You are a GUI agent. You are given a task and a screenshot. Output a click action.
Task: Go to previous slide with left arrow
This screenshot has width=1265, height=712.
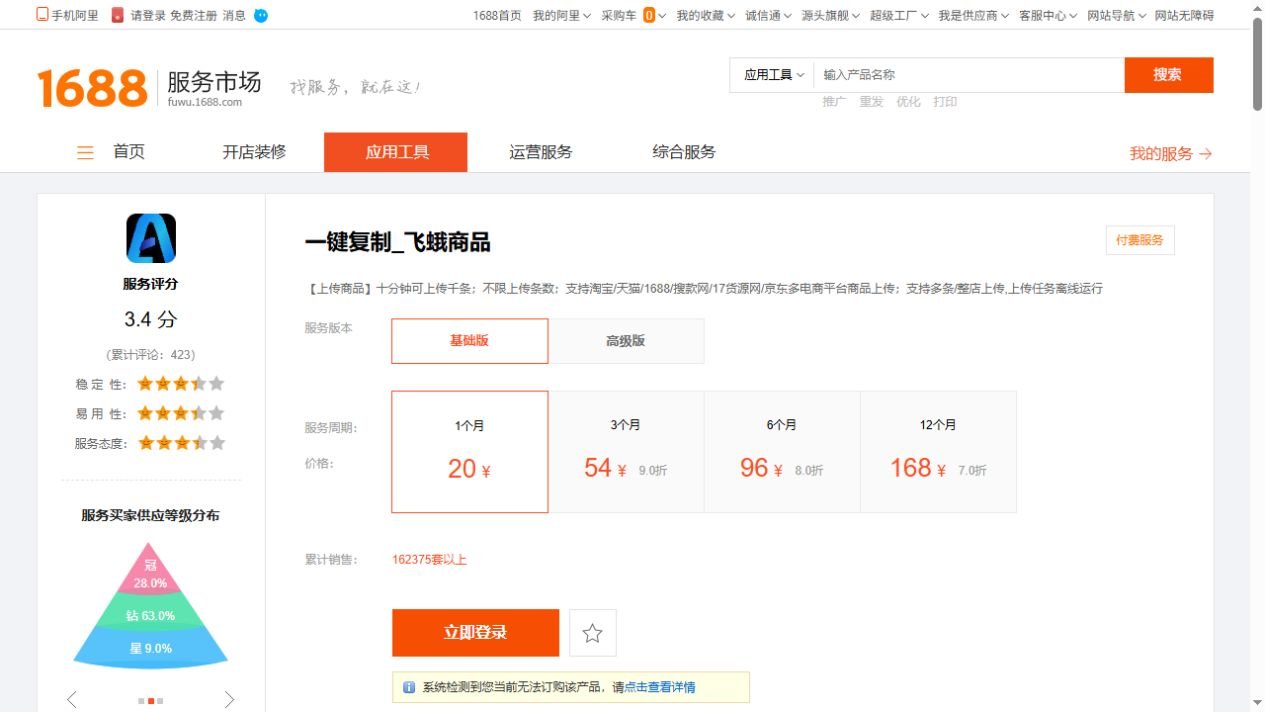click(x=72, y=699)
